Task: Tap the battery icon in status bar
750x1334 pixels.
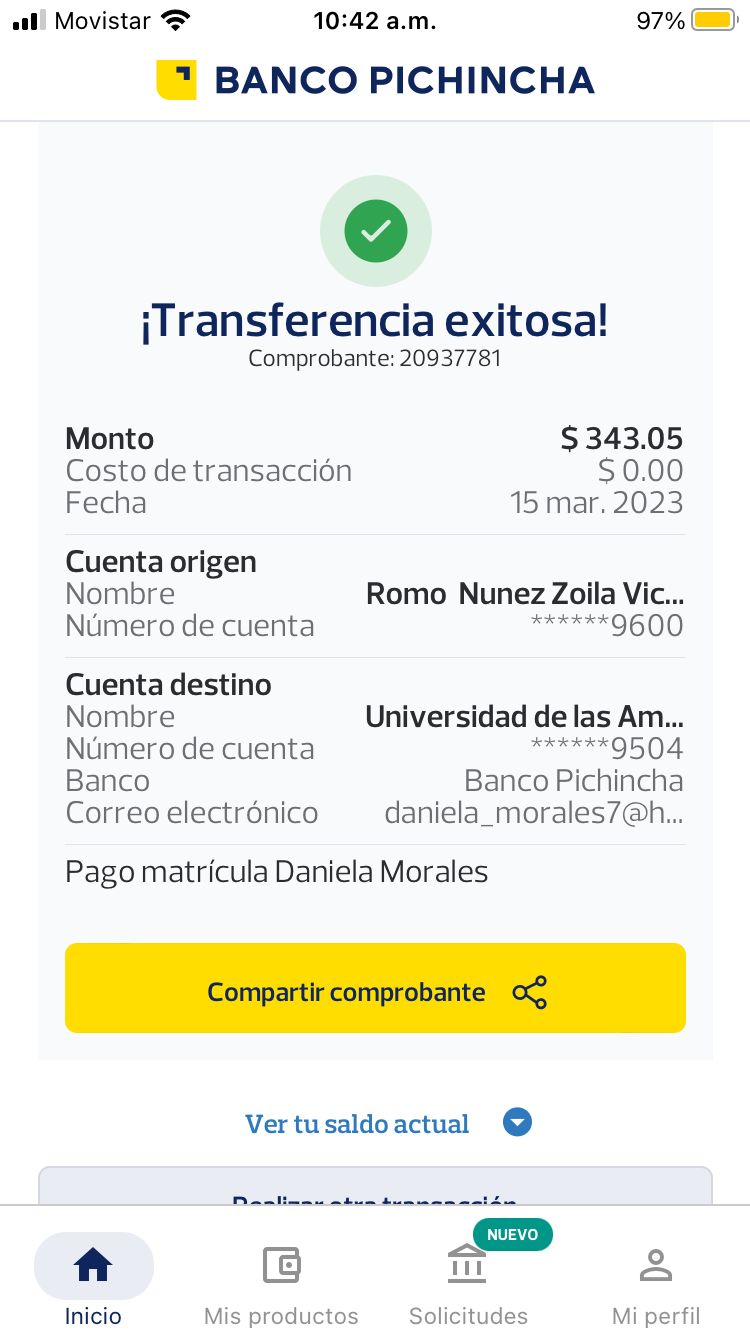Action: click(714, 20)
